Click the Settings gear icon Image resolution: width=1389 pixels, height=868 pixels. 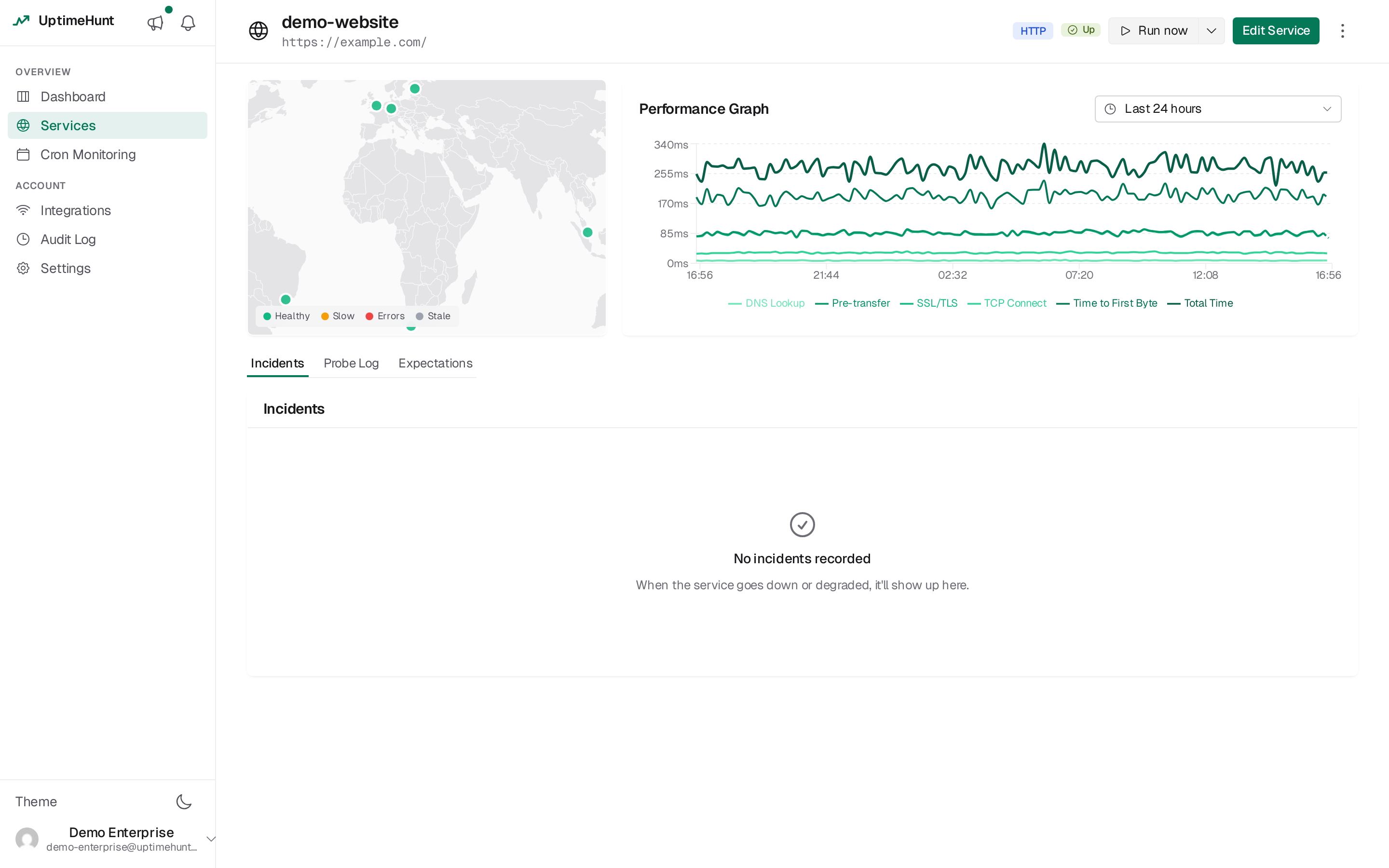tap(23, 268)
